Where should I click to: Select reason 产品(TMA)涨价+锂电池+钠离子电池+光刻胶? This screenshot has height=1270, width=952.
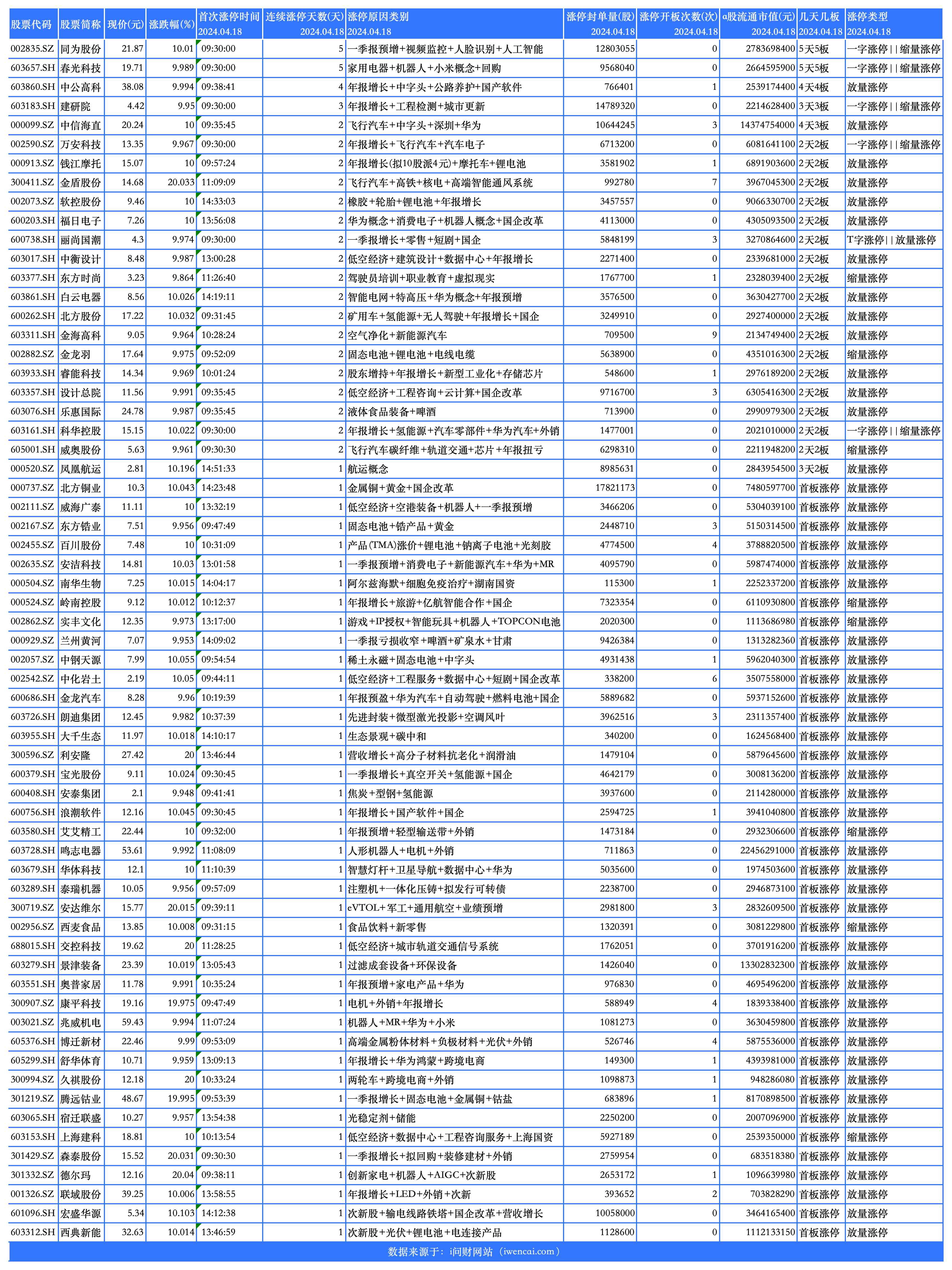449,545
